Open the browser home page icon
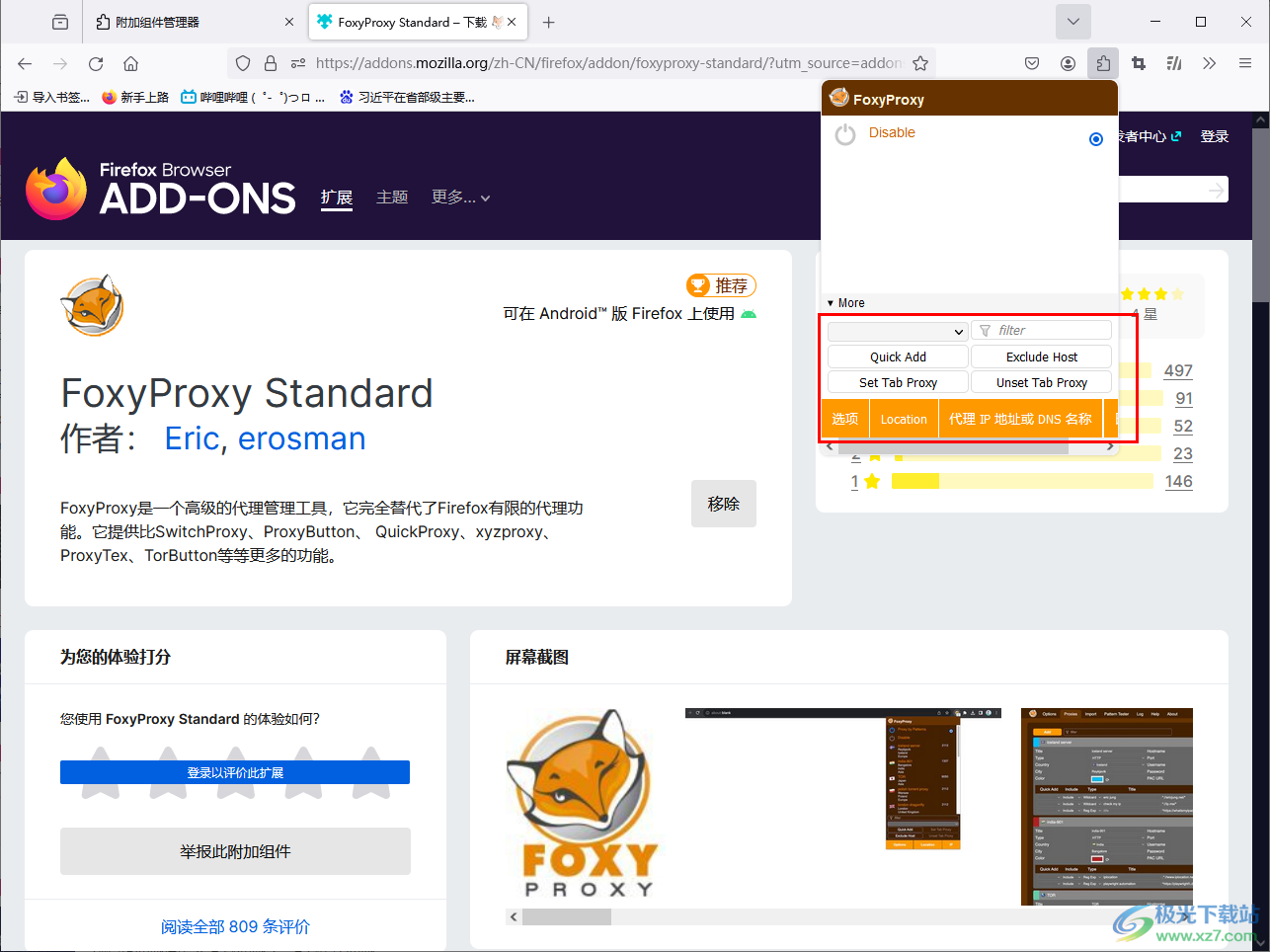 [130, 63]
